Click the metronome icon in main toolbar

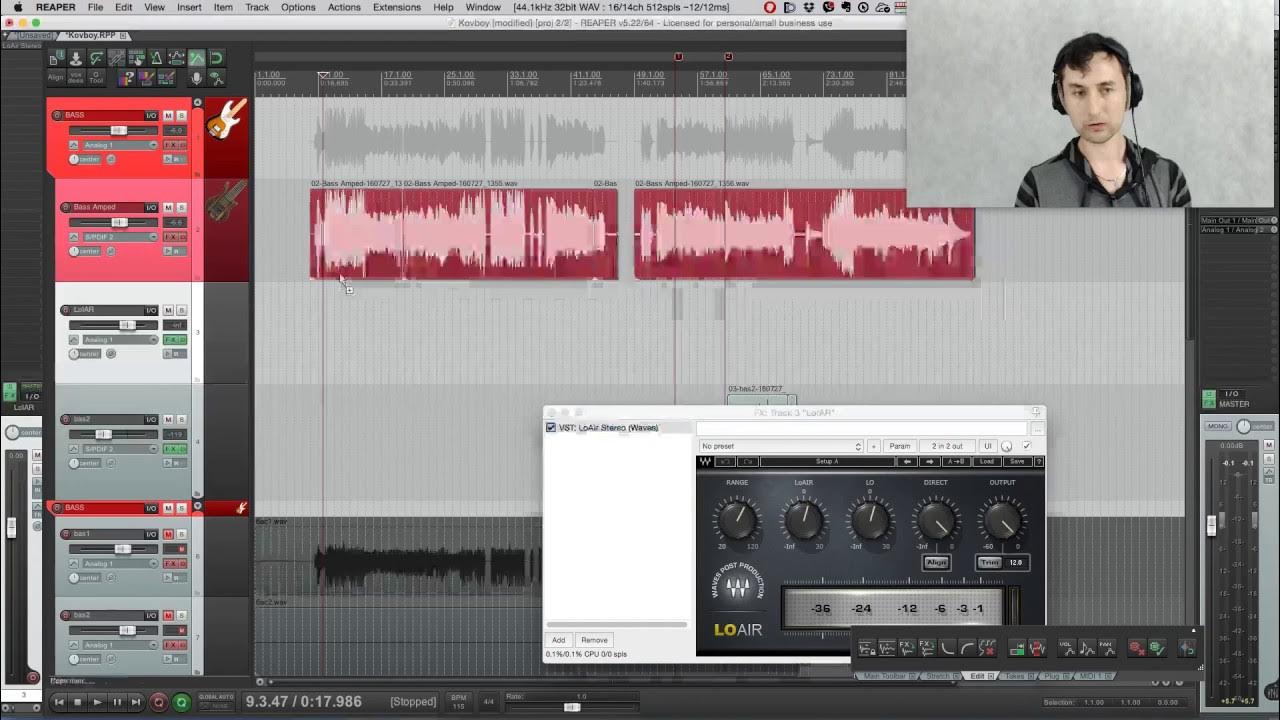pos(157,57)
